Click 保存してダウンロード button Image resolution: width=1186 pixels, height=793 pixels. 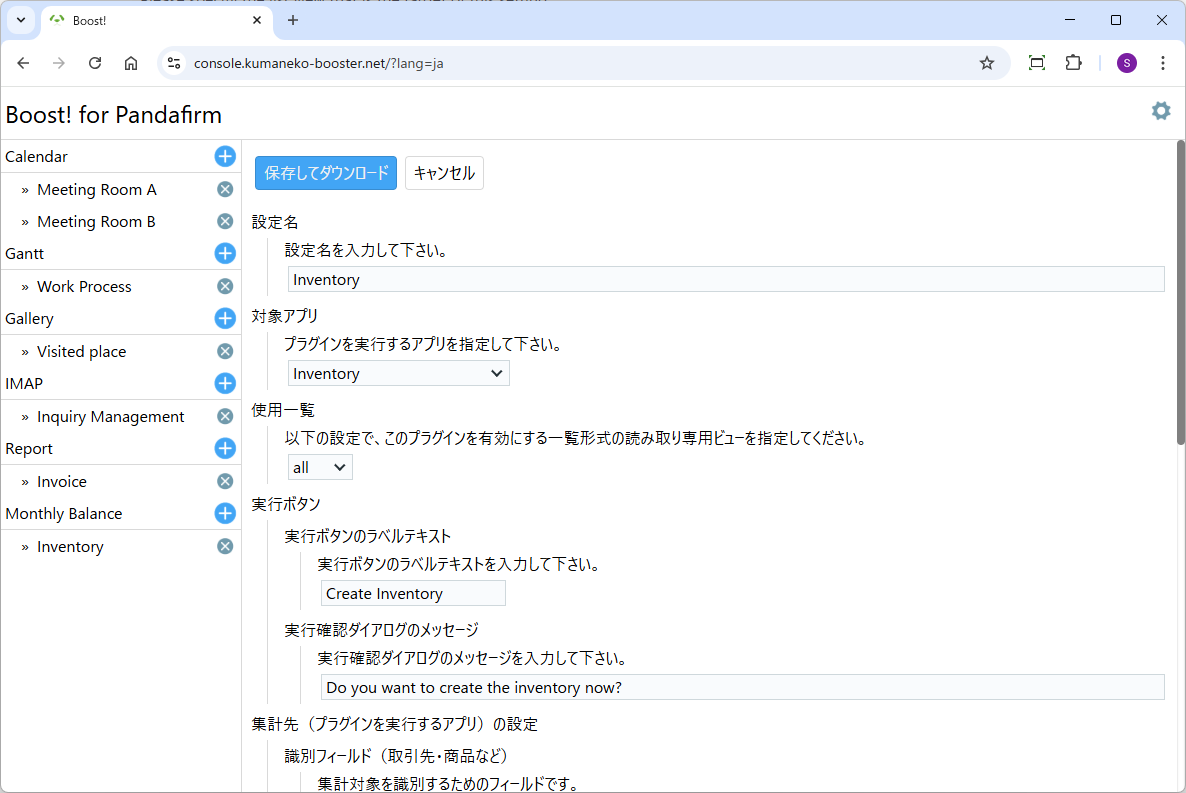pyautogui.click(x=326, y=173)
